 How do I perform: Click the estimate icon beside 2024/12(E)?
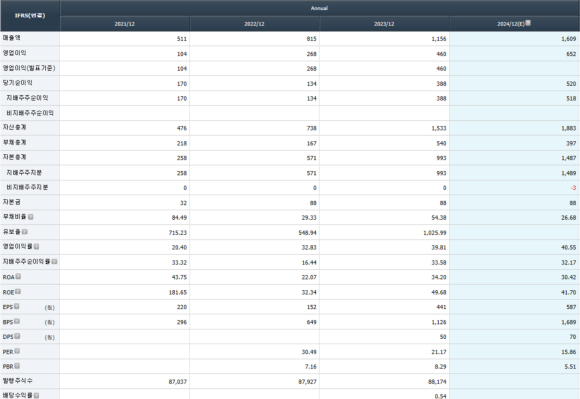[x=528, y=23]
